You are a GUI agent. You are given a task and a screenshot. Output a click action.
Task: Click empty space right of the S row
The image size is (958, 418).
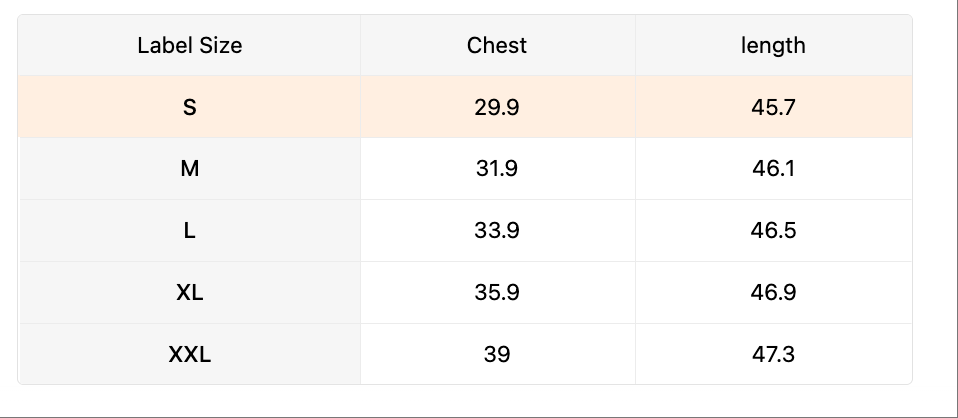coord(934,107)
